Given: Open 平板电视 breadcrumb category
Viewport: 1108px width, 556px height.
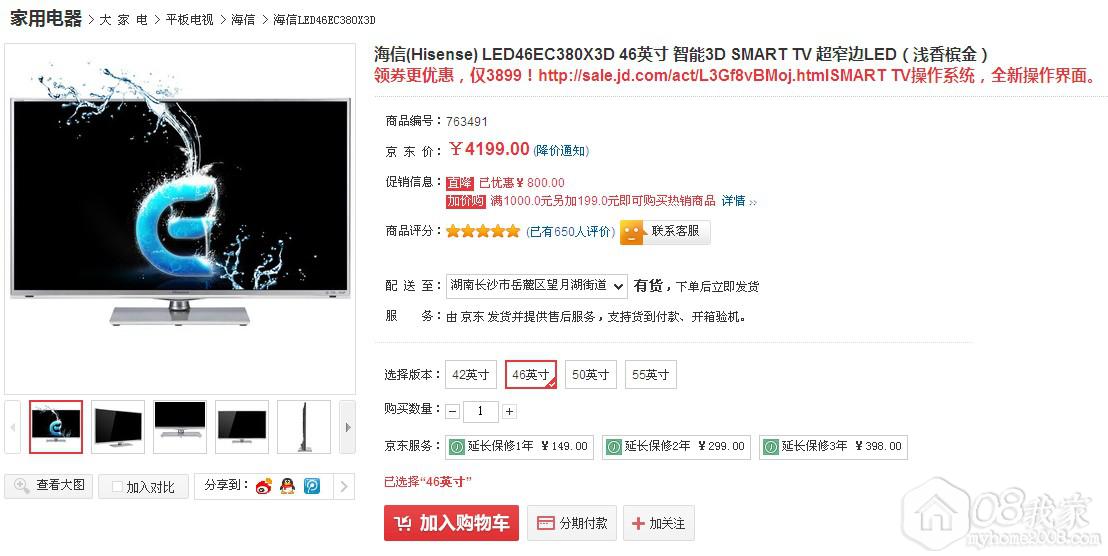Looking at the screenshot, I should coord(189,20).
